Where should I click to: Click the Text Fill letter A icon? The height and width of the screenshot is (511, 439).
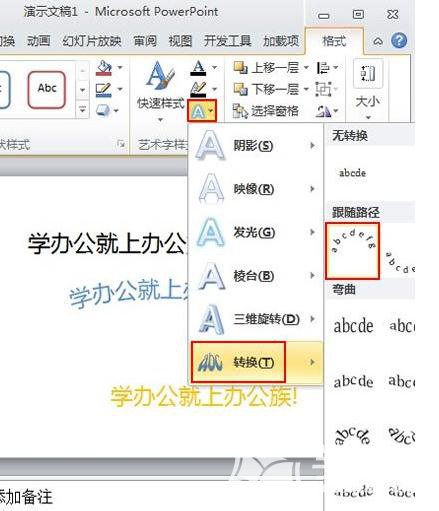(198, 68)
